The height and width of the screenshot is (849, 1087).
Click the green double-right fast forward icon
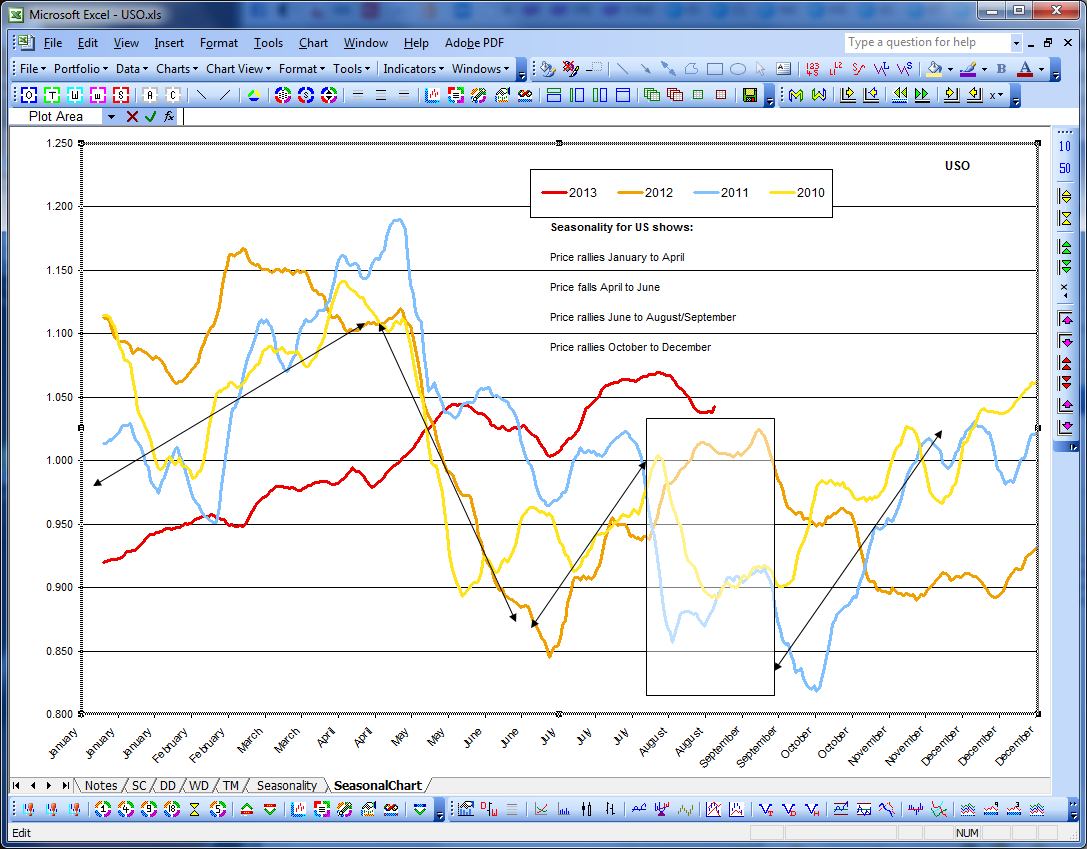click(x=922, y=95)
